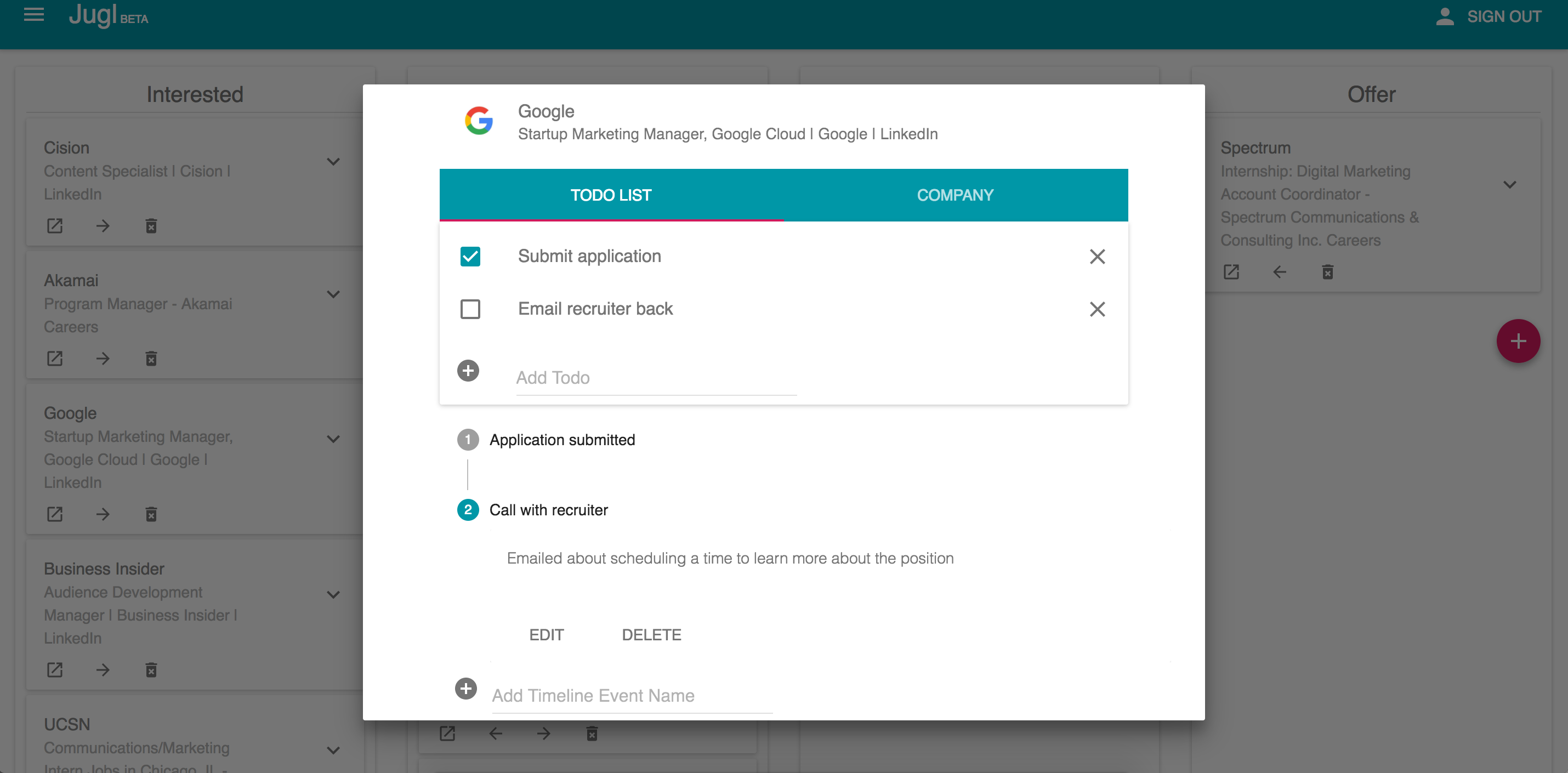1568x773 pixels.
Task: Open the Cision job posting link
Action: click(x=55, y=226)
